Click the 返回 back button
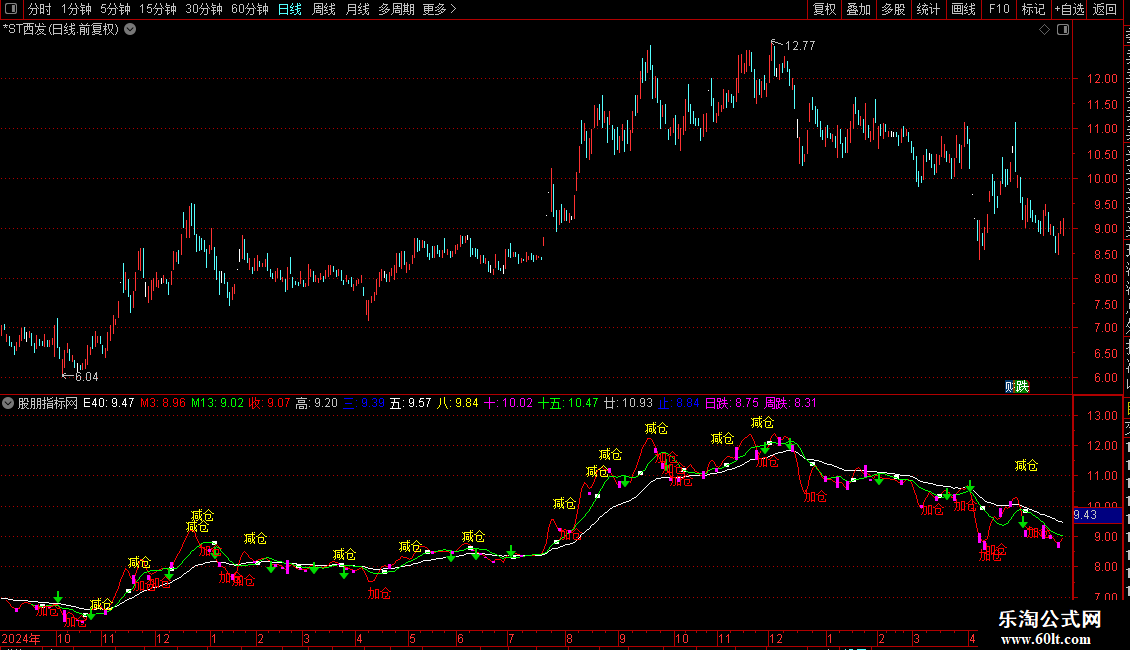This screenshot has height=650, width=1130. click(x=1104, y=9)
